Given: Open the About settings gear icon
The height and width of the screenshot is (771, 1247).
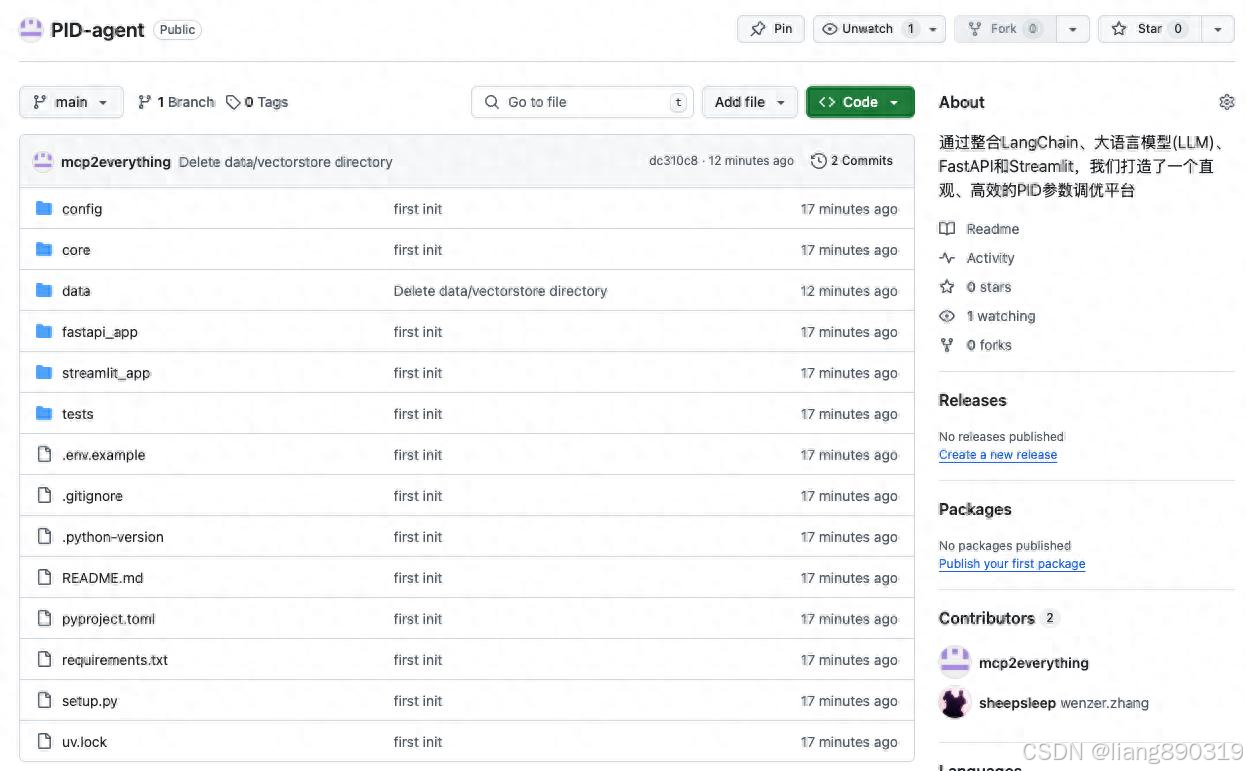Looking at the screenshot, I should [1227, 102].
